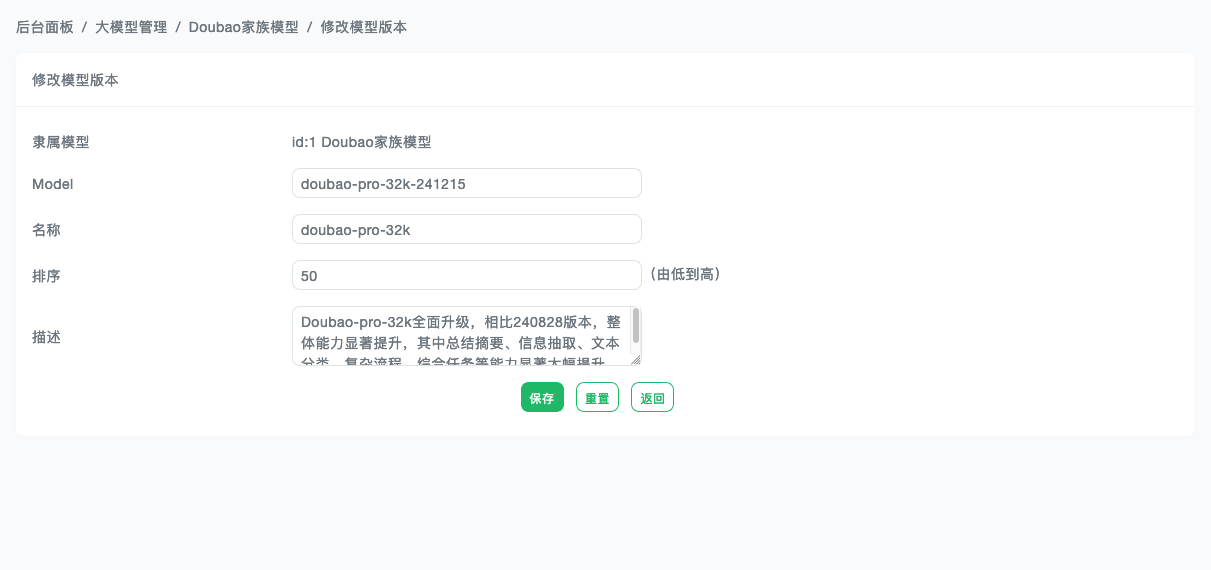Open the 后台面板 breadcrumb link
This screenshot has width=1211, height=570.
click(45, 27)
